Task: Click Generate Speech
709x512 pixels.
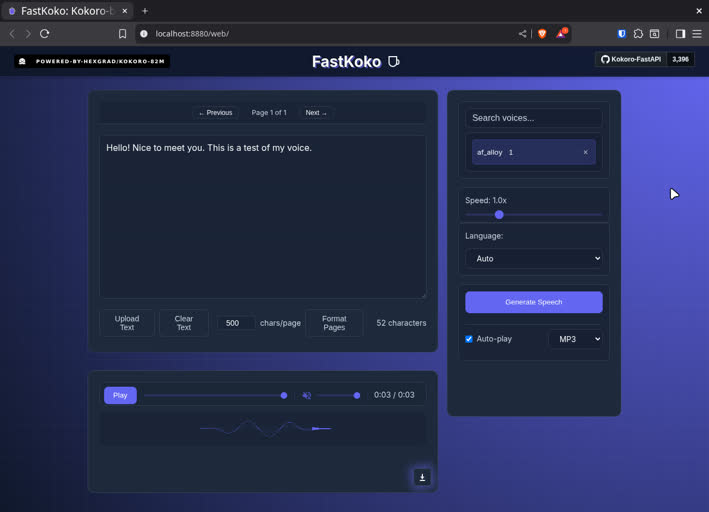Action: [x=534, y=302]
